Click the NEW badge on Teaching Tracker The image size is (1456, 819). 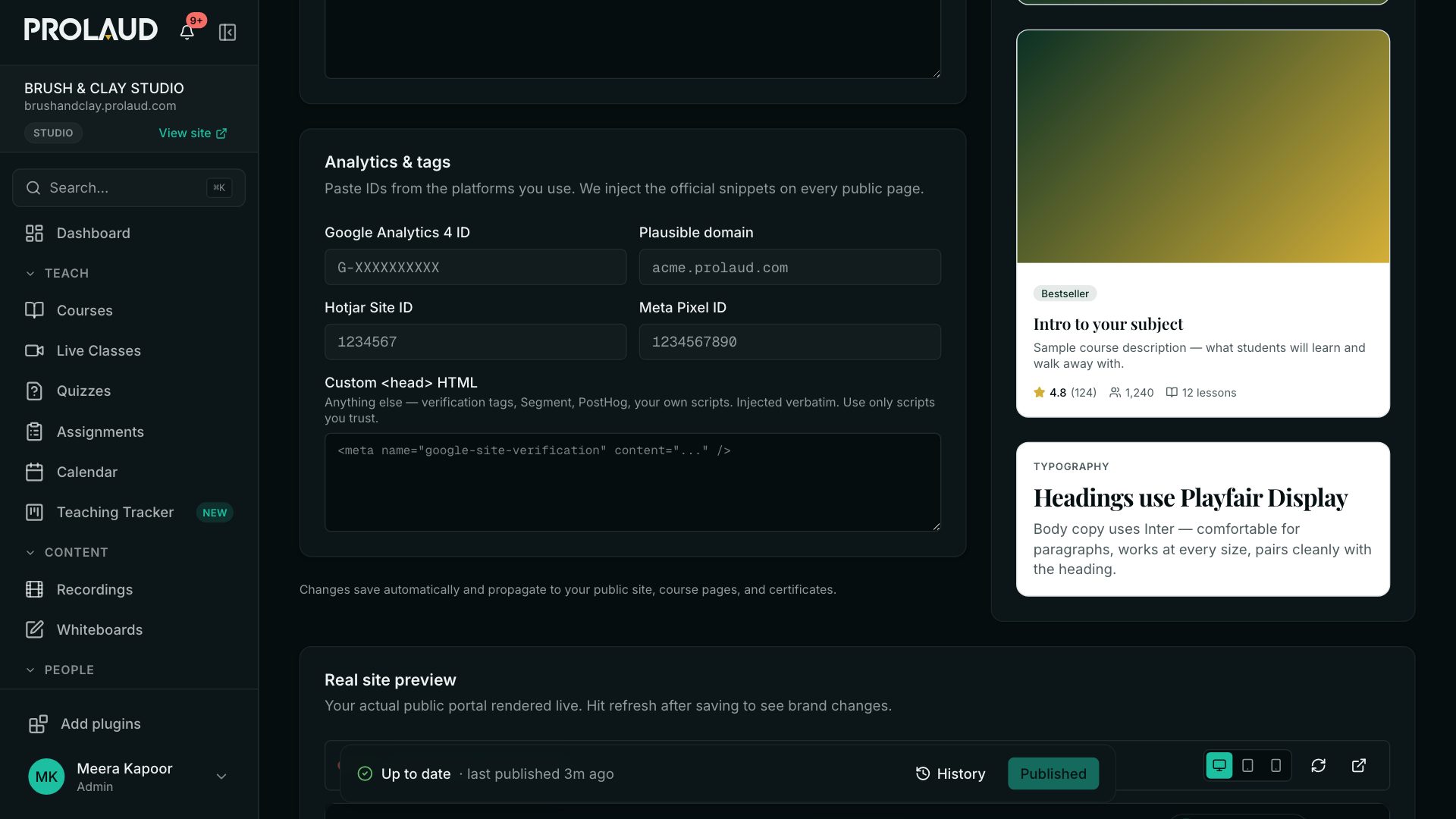[215, 513]
